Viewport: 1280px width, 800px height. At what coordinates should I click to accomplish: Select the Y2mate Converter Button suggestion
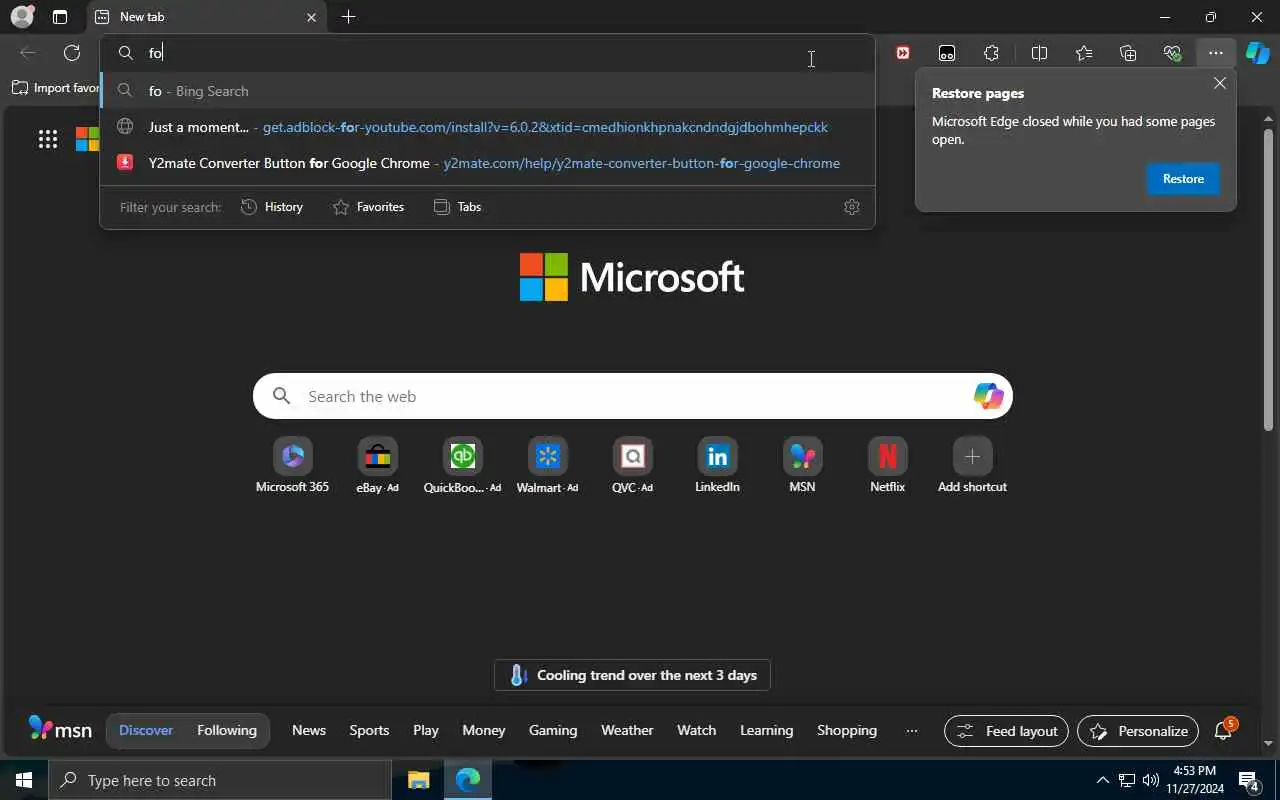(487, 163)
